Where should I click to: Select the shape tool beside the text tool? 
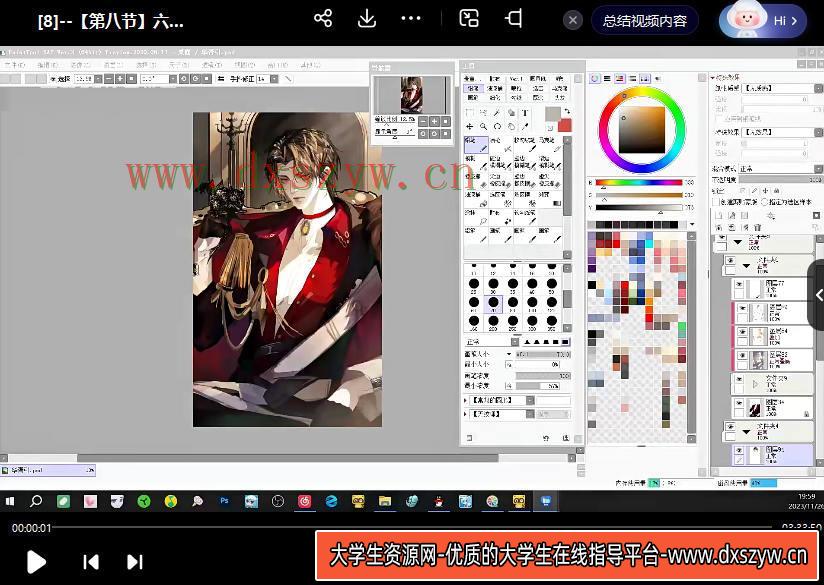[511, 112]
